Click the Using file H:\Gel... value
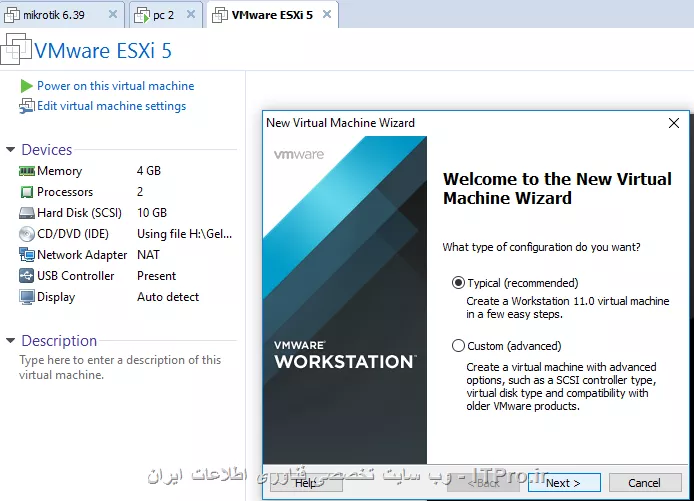This screenshot has width=694, height=501. pos(185,234)
